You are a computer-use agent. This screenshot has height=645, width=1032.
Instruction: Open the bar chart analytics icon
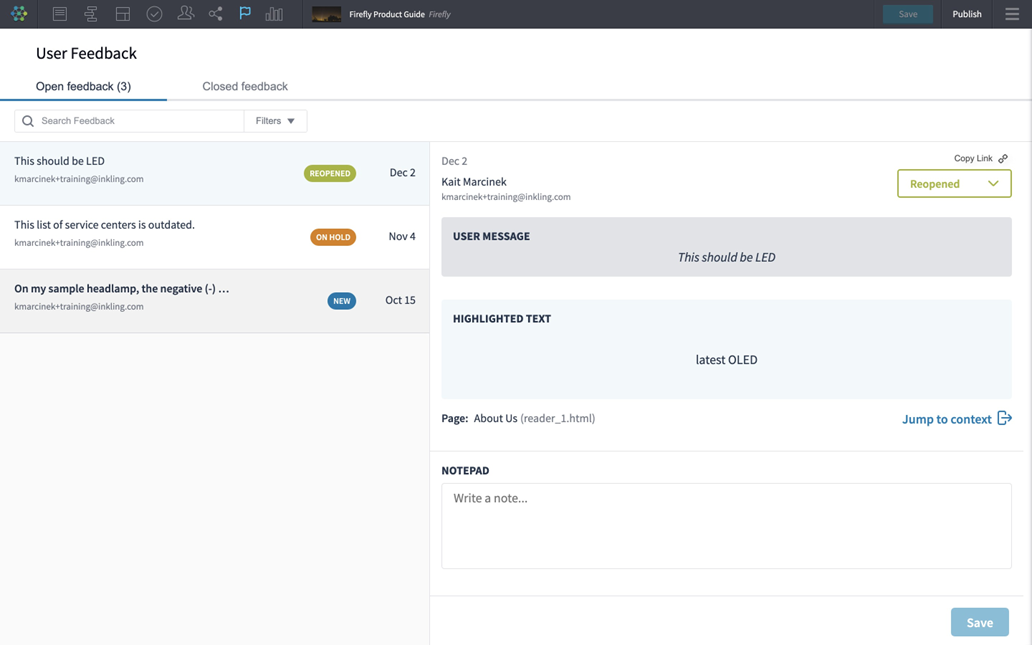(x=274, y=14)
